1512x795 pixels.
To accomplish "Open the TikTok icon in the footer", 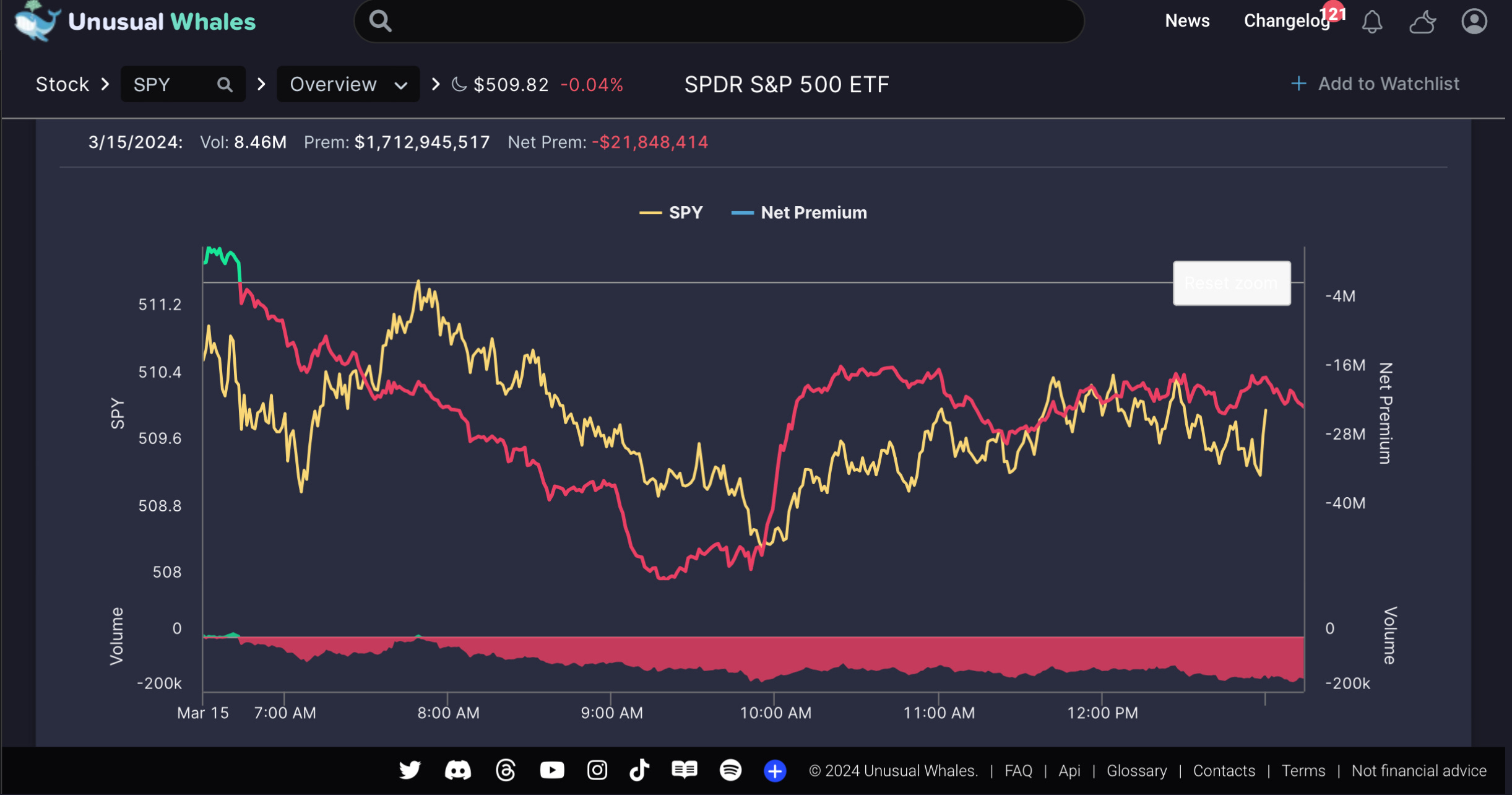I will tap(639, 770).
